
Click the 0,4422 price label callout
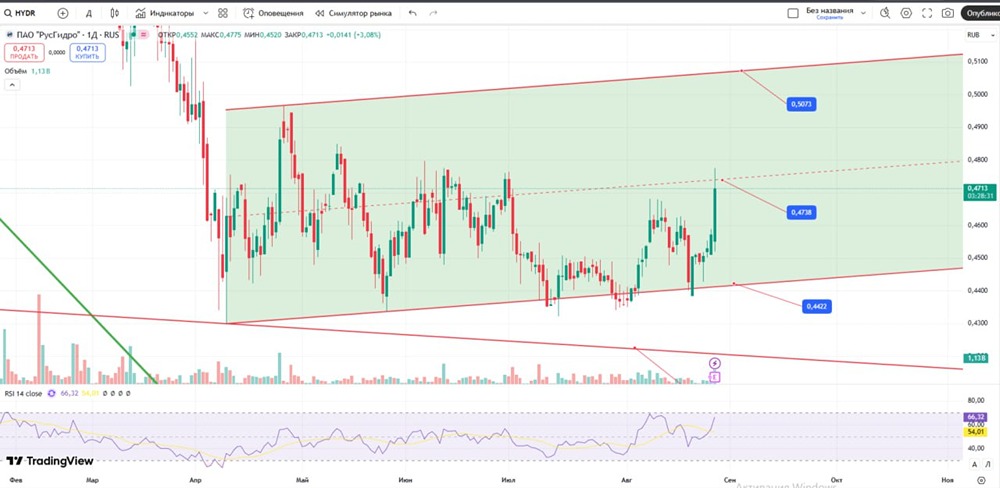tap(818, 307)
